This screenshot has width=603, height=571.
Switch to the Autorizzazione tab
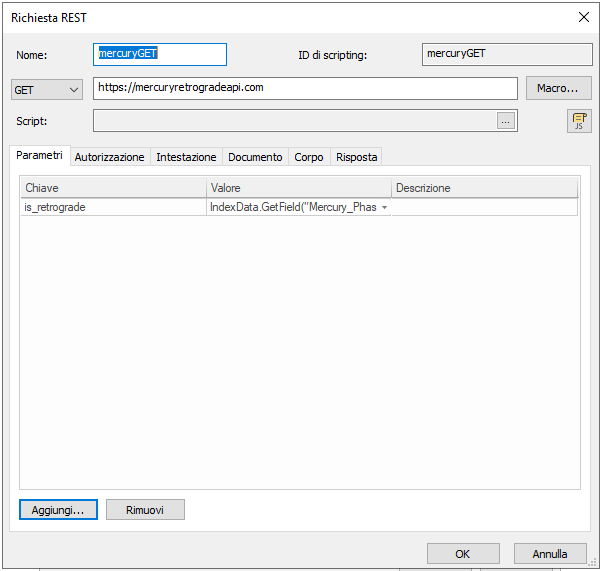110,157
